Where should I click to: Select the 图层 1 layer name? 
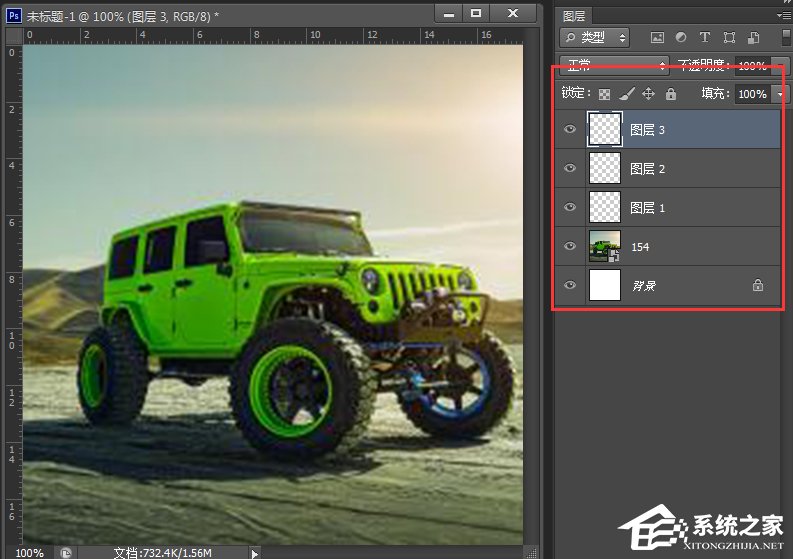pyautogui.click(x=647, y=208)
